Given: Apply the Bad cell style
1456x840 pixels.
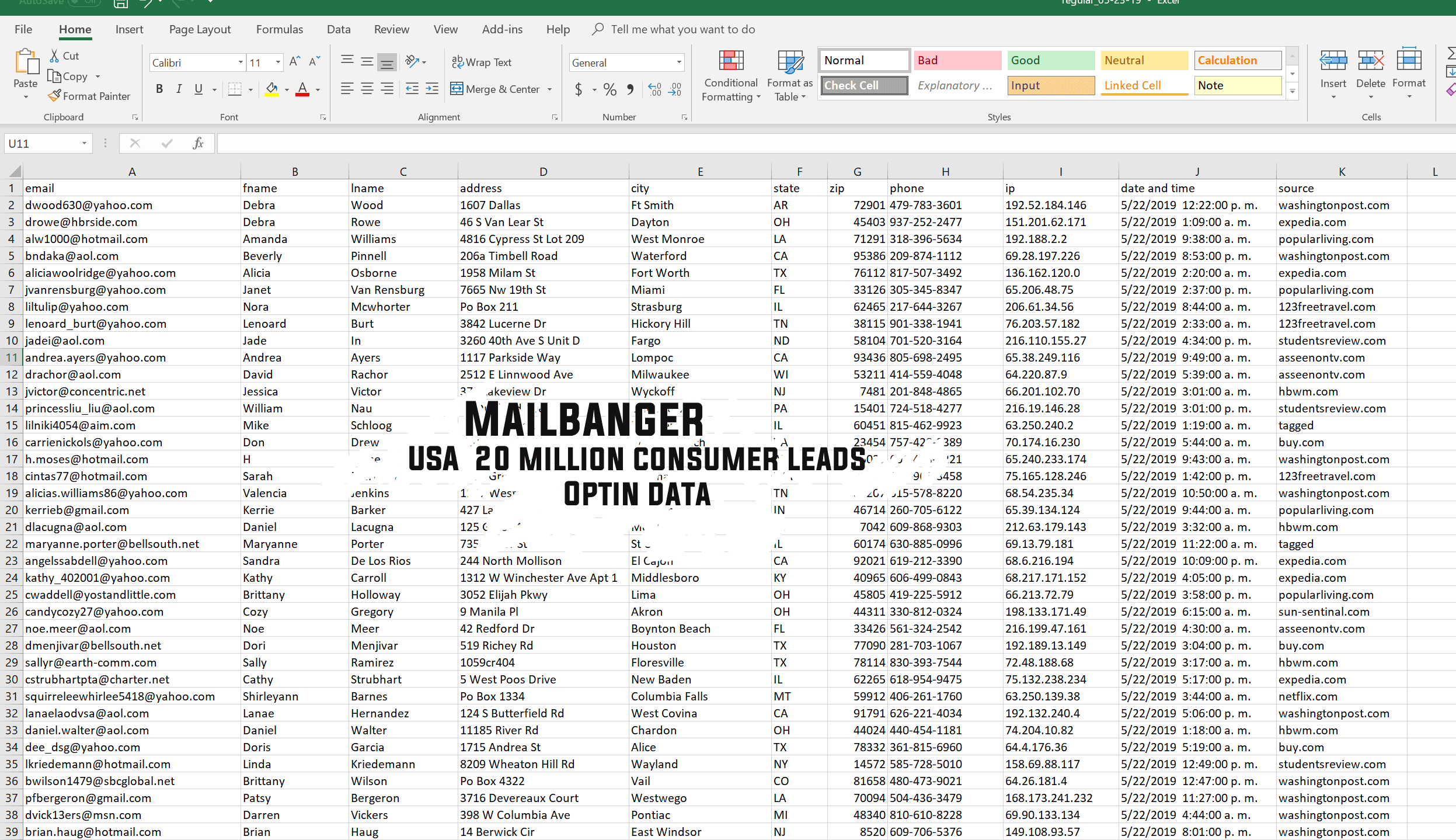Looking at the screenshot, I should [957, 60].
